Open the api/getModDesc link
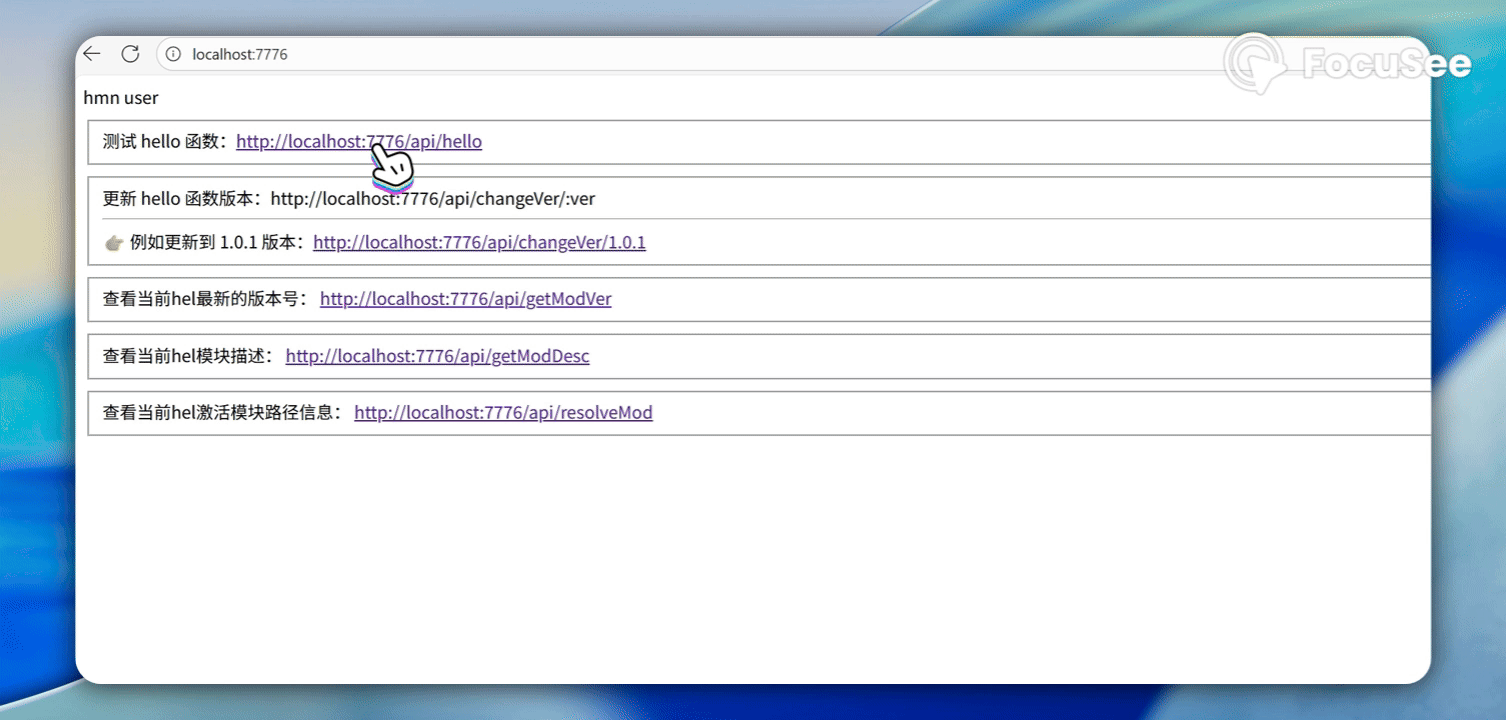 [437, 356]
